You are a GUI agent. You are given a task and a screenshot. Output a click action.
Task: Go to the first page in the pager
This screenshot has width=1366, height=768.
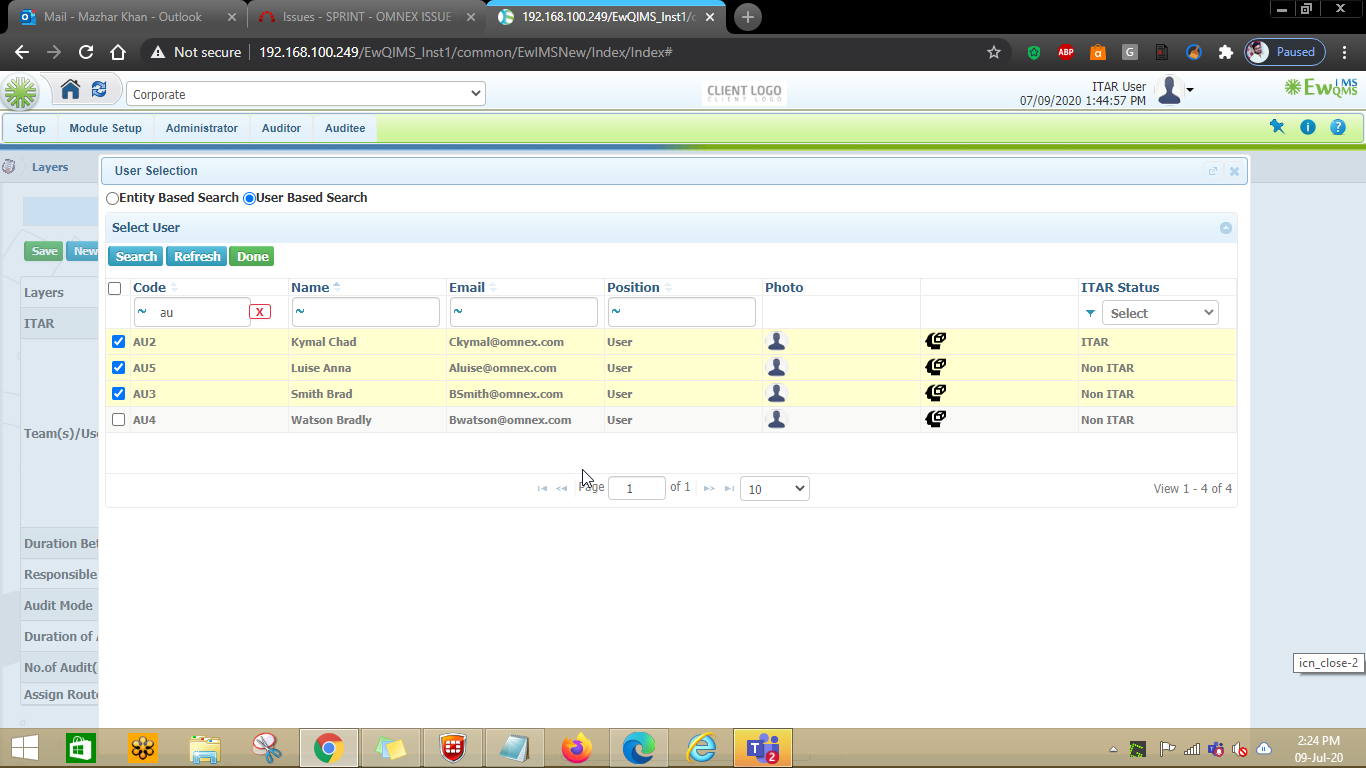pyautogui.click(x=542, y=488)
